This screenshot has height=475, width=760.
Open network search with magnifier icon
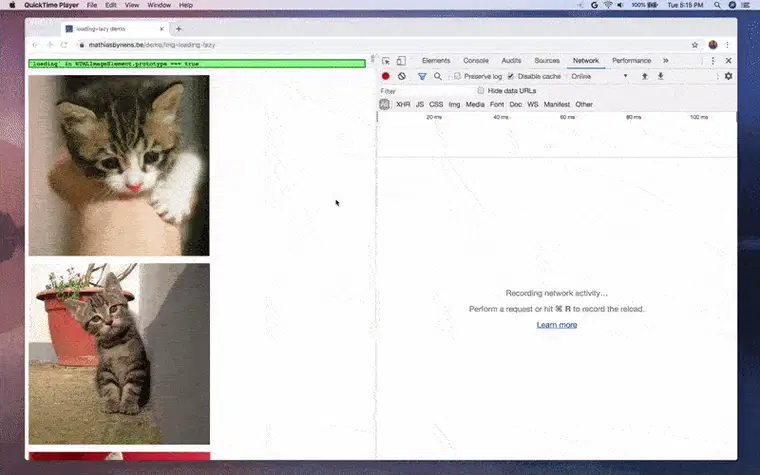437,76
